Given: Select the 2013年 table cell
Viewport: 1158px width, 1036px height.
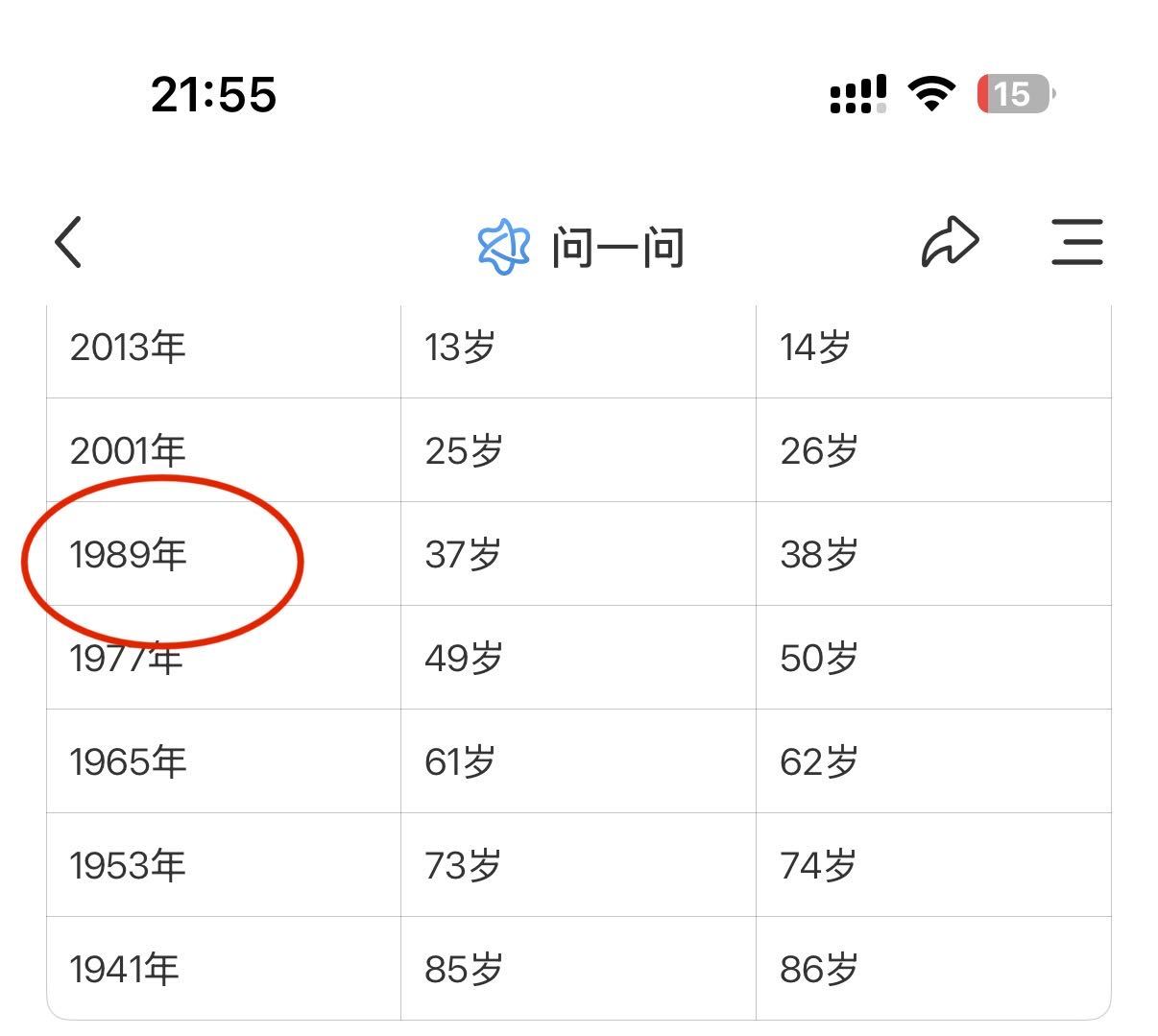Looking at the screenshot, I should tap(128, 348).
